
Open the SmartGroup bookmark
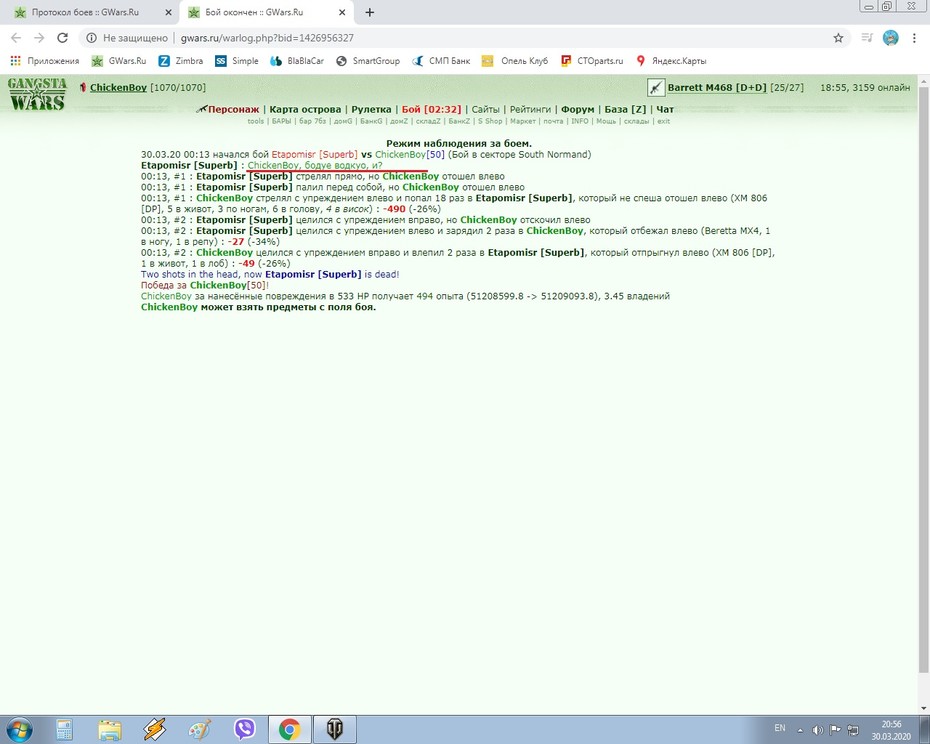368,61
